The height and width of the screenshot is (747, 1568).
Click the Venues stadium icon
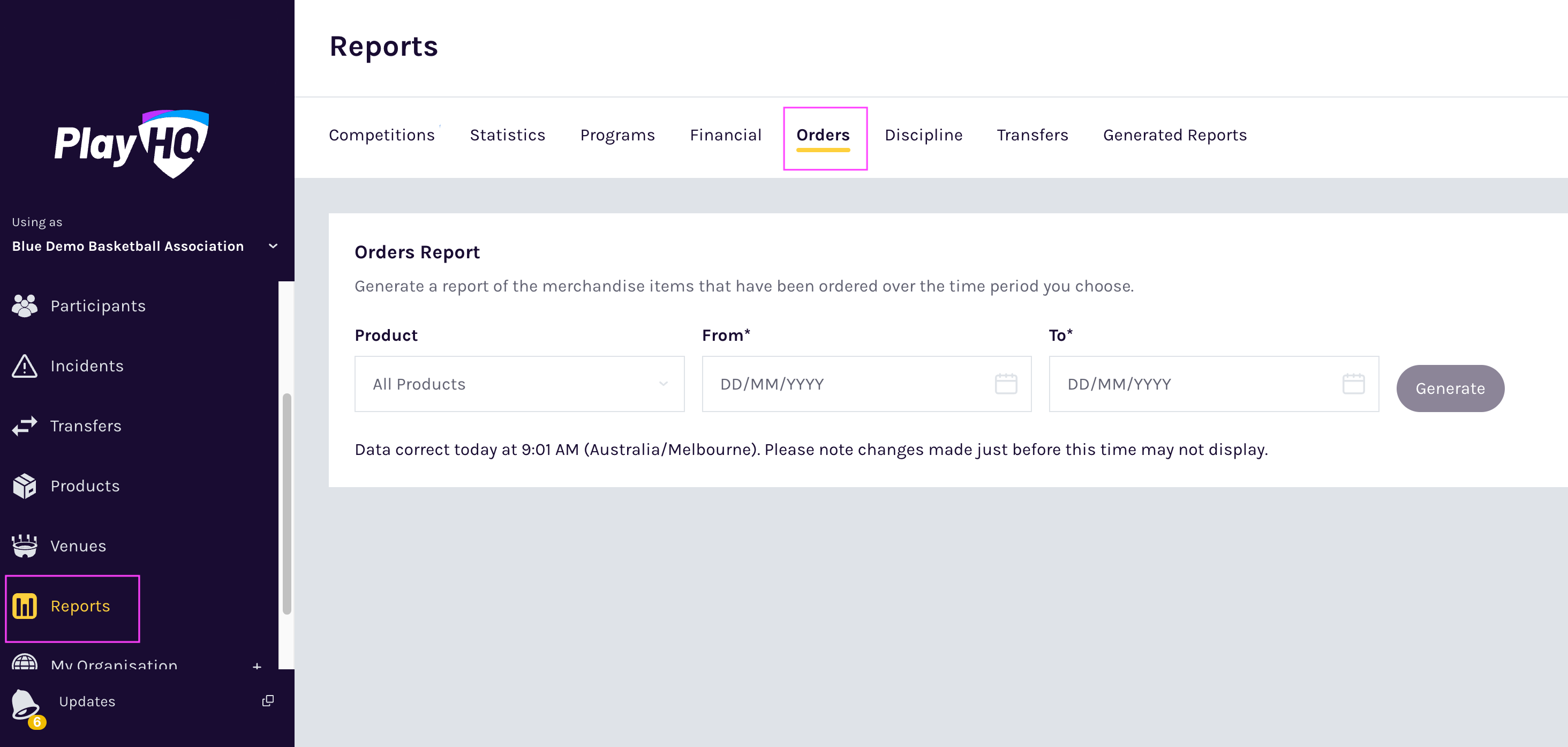point(24,546)
